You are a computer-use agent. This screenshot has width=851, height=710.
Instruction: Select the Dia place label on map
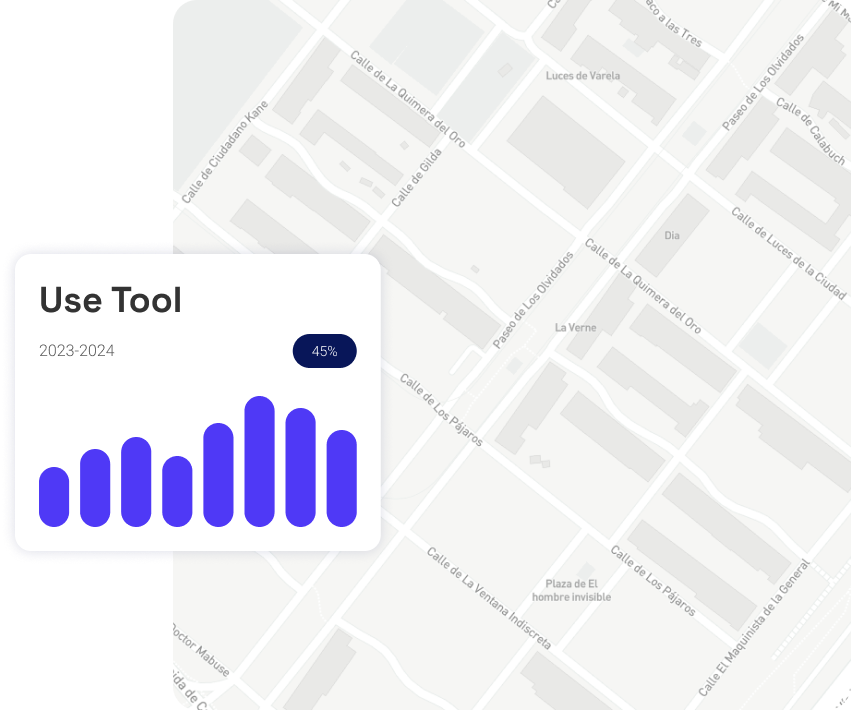tap(671, 236)
